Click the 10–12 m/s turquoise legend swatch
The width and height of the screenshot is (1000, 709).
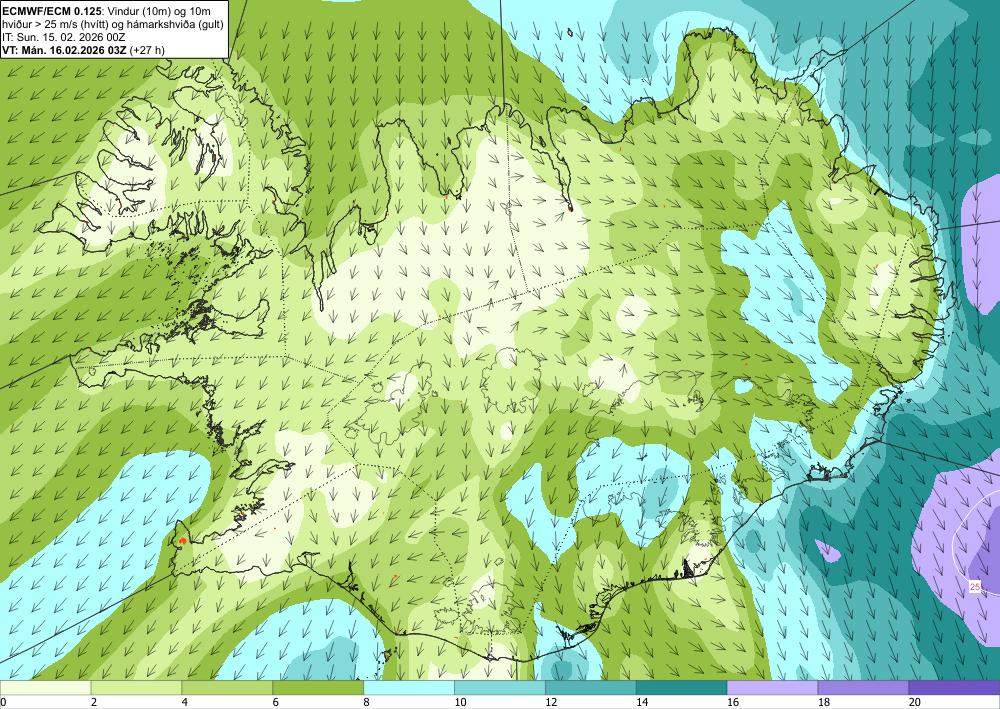point(499,688)
